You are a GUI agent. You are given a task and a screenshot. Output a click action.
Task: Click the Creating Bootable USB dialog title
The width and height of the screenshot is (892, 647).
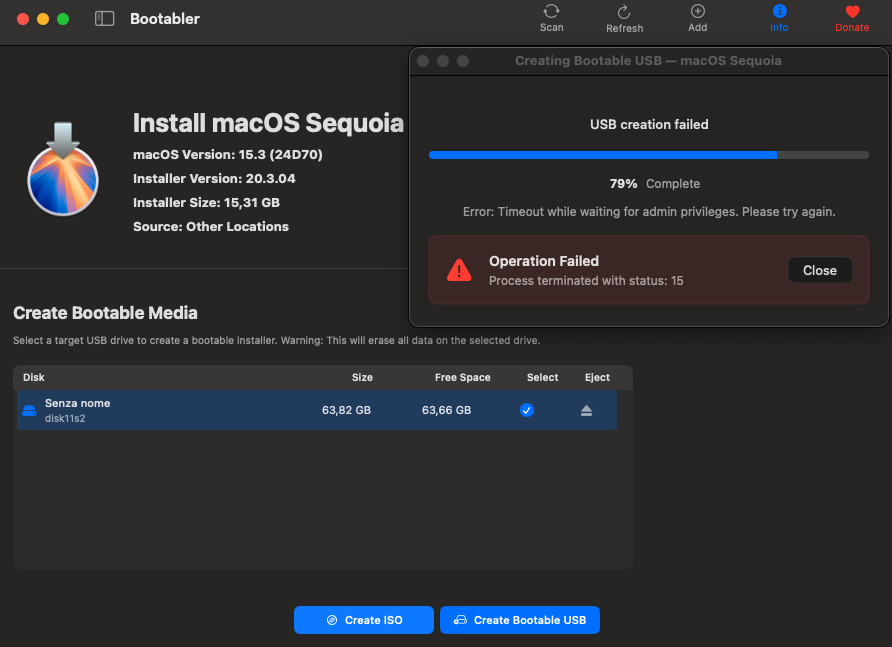648,61
